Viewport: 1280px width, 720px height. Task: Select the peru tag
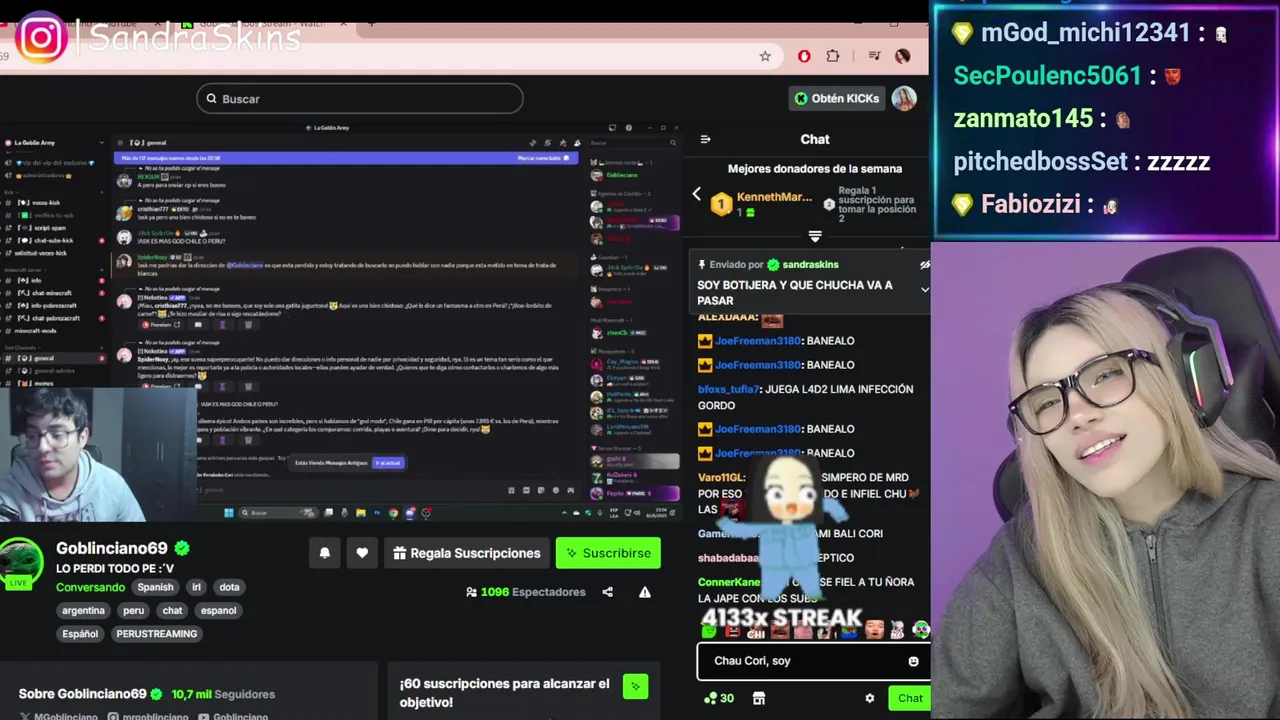[x=133, y=610]
